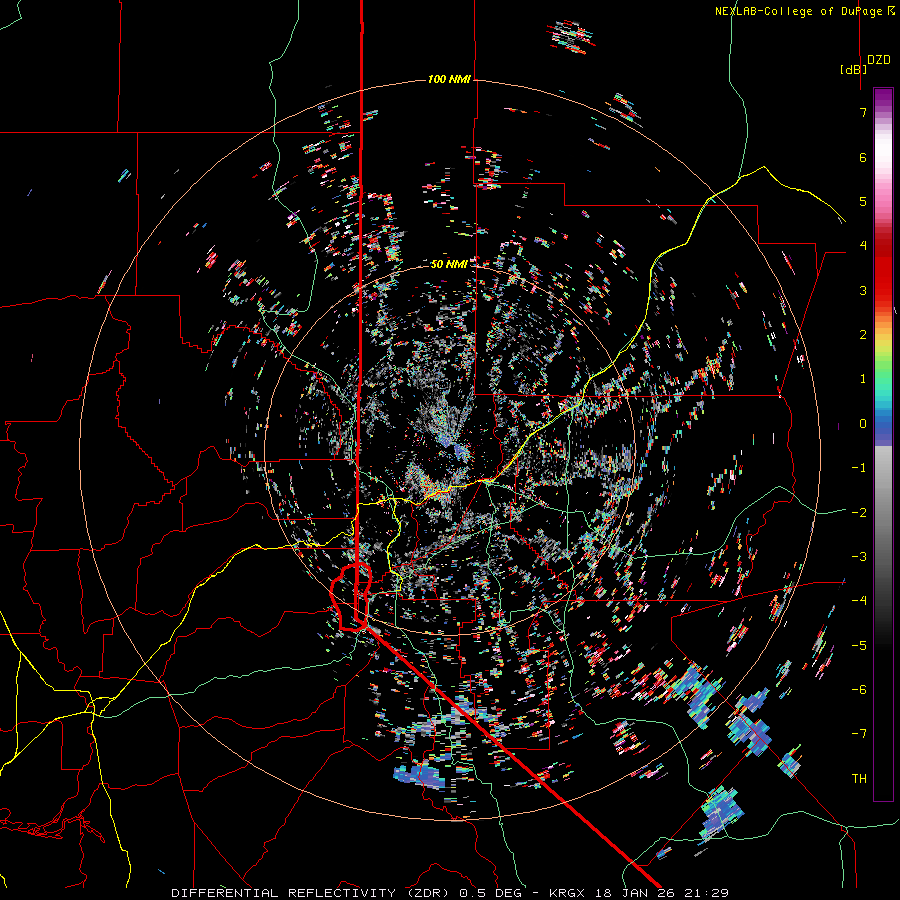900x900 pixels.
Task: Click the 18 JAN 26 date stamp
Action: tap(637, 893)
